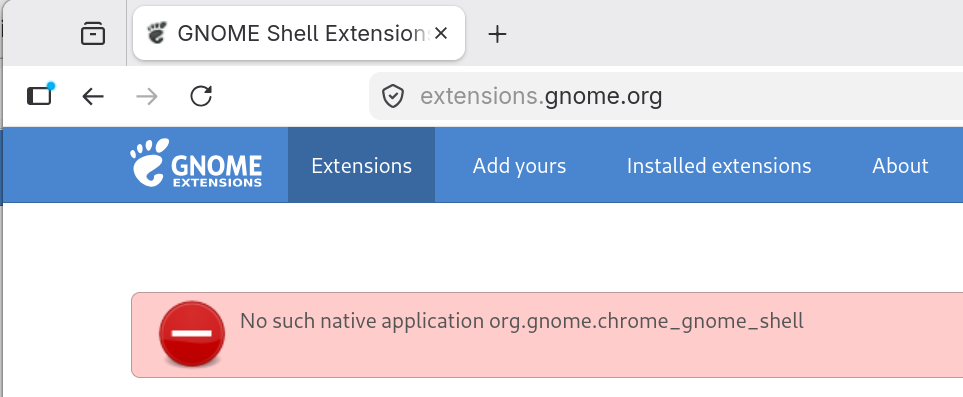This screenshot has width=963, height=397.
Task: Open the About page
Action: (x=900, y=165)
